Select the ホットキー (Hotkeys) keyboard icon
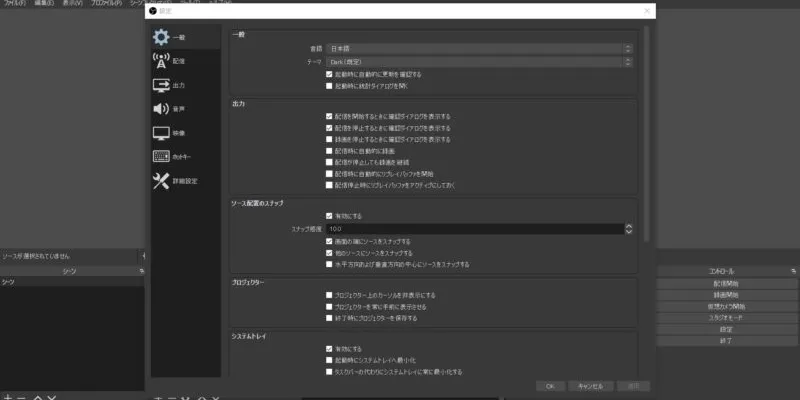 click(x=161, y=157)
